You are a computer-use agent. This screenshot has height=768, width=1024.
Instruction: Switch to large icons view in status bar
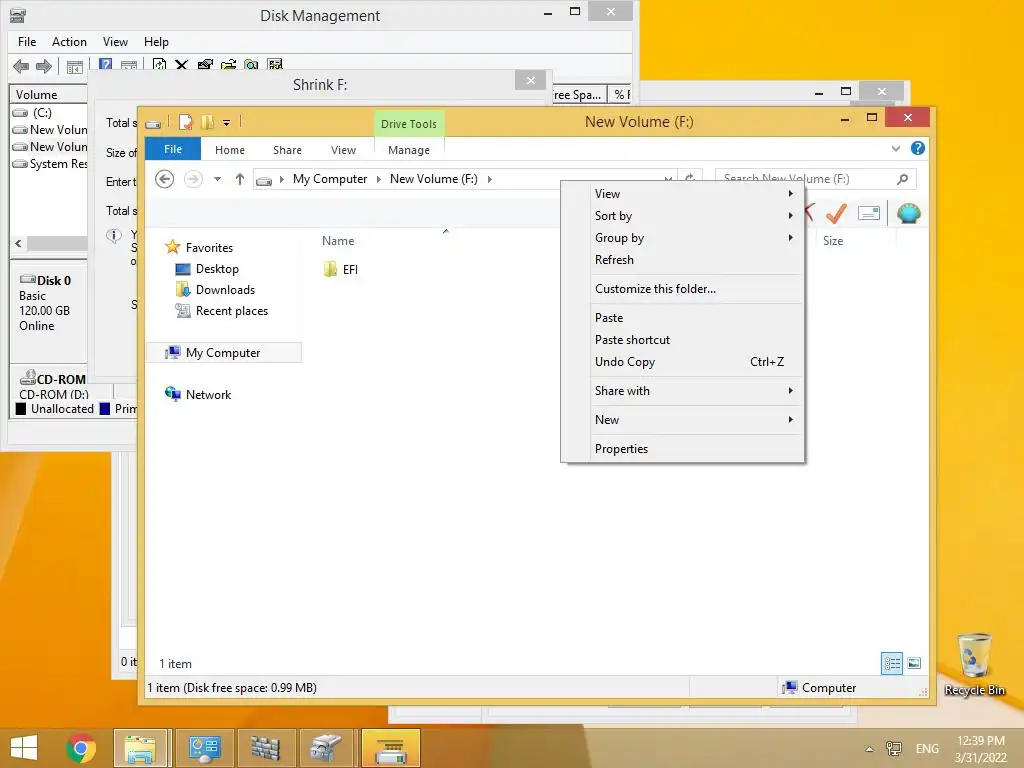pyautogui.click(x=914, y=664)
